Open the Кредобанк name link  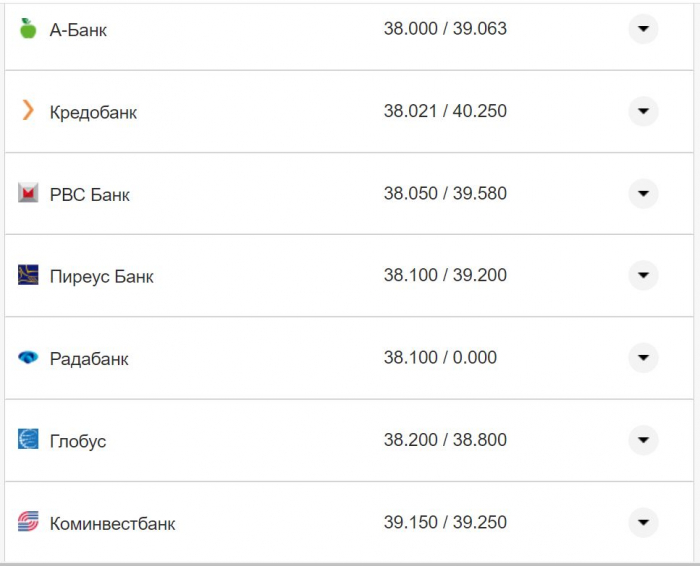coord(93,112)
